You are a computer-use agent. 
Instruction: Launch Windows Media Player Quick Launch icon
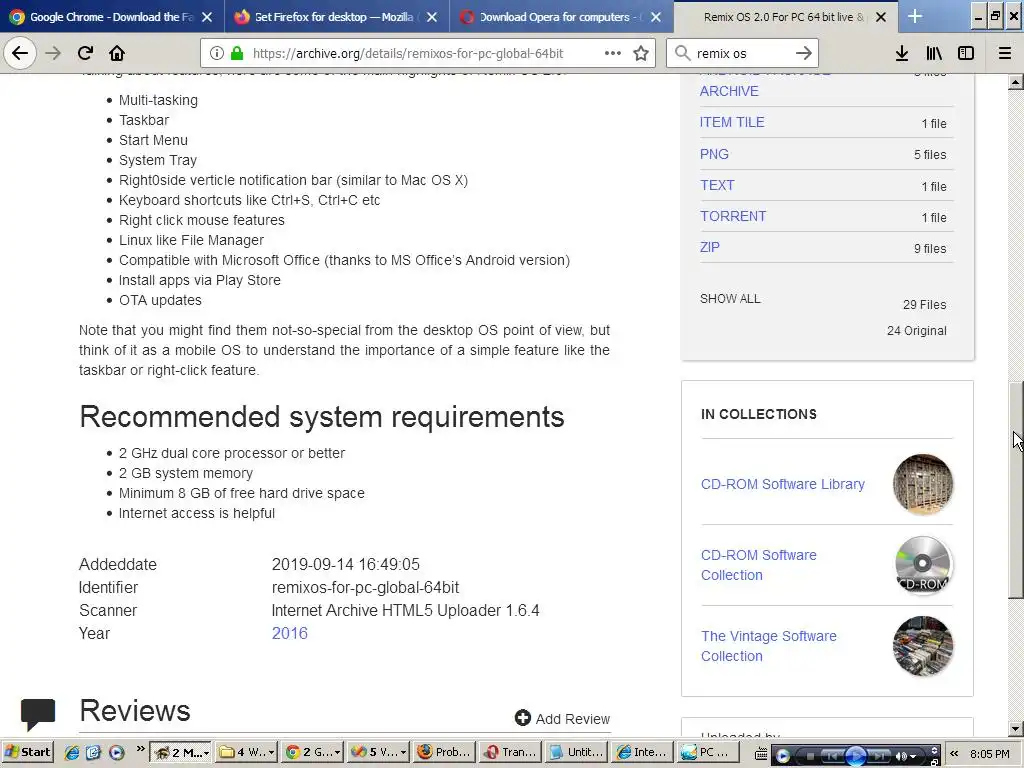point(116,752)
